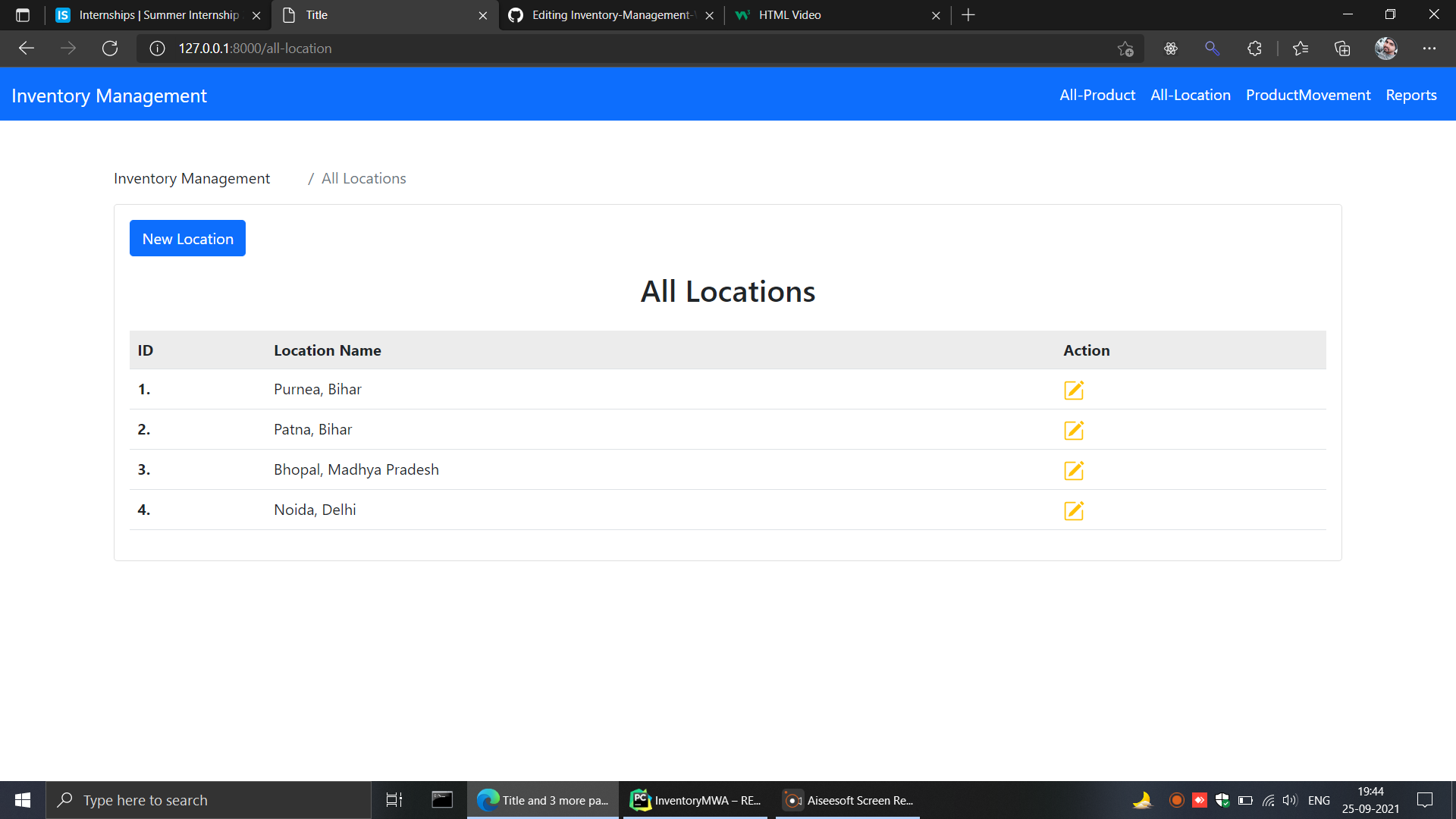Click the browser profile avatar

click(x=1385, y=48)
